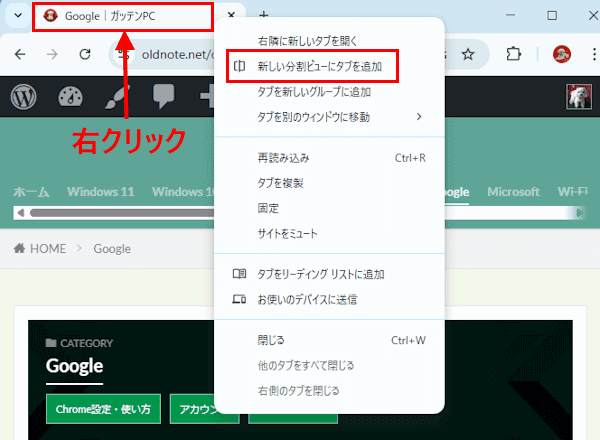Open the ホーム navigation link
The height and width of the screenshot is (440, 600).
click(x=31, y=192)
